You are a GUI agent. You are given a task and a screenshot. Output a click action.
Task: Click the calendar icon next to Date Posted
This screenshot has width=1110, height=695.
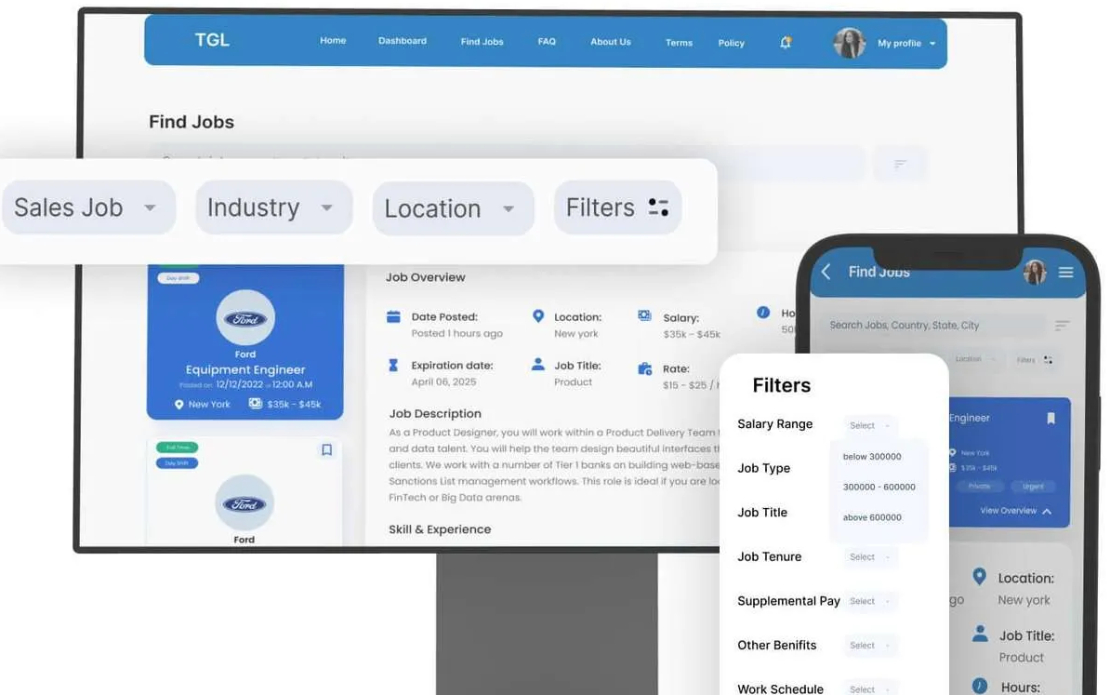[x=394, y=316]
